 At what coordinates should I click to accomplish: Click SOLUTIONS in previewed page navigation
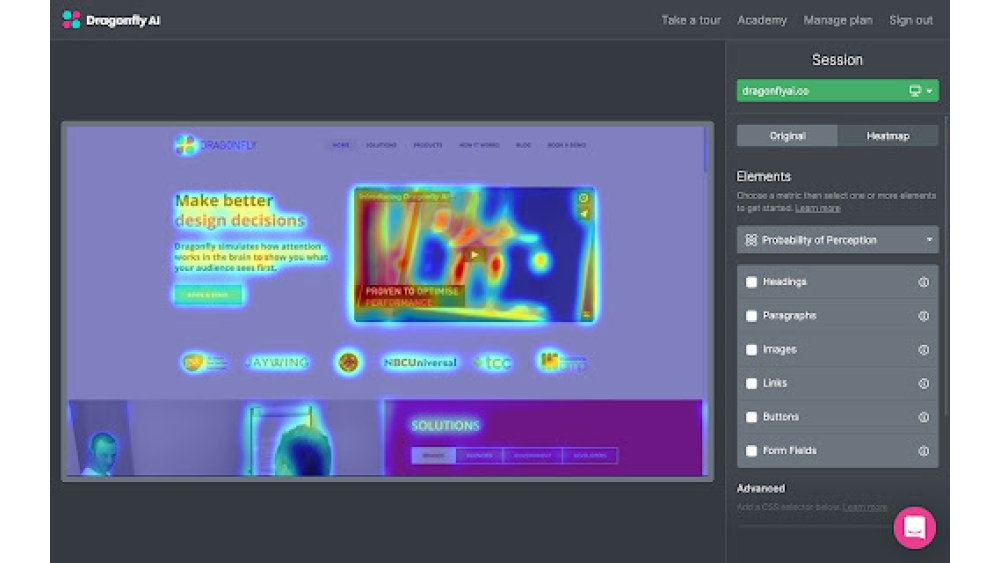pos(381,145)
